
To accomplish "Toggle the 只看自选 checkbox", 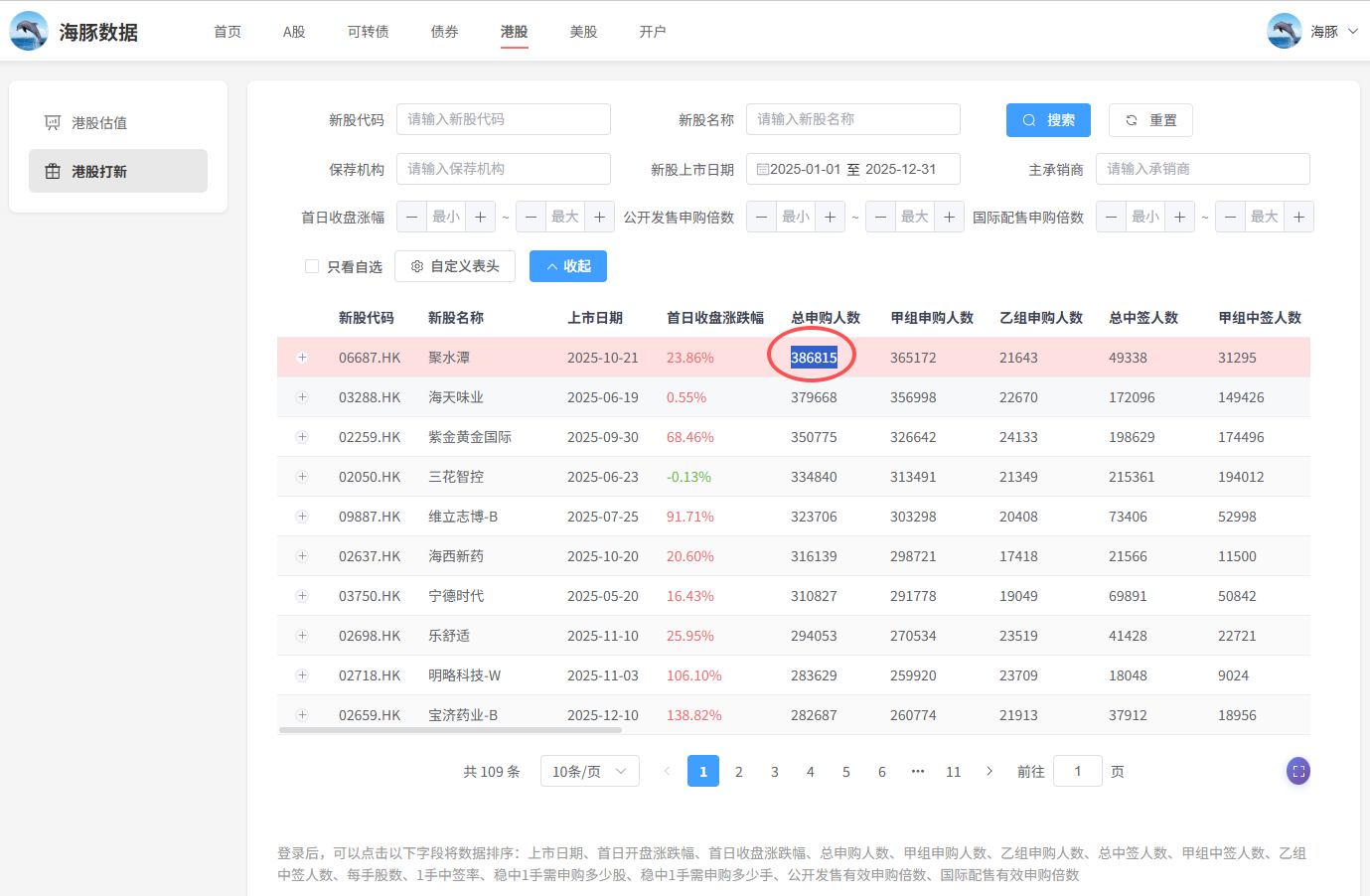I will click(312, 266).
